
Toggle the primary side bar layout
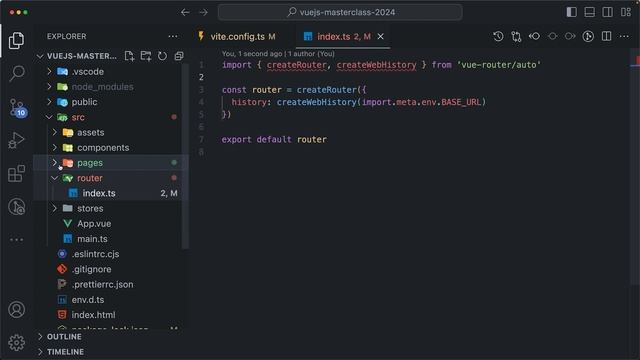tap(571, 12)
